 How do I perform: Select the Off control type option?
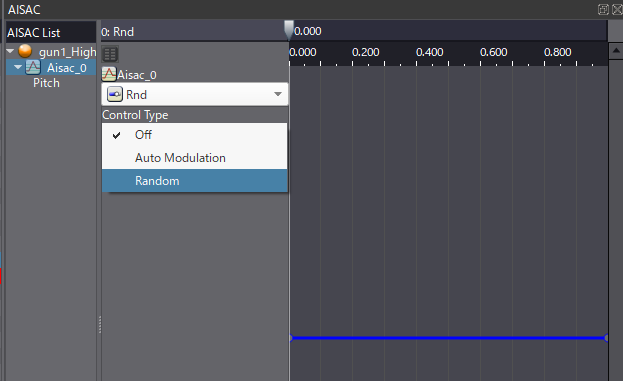tap(194, 135)
